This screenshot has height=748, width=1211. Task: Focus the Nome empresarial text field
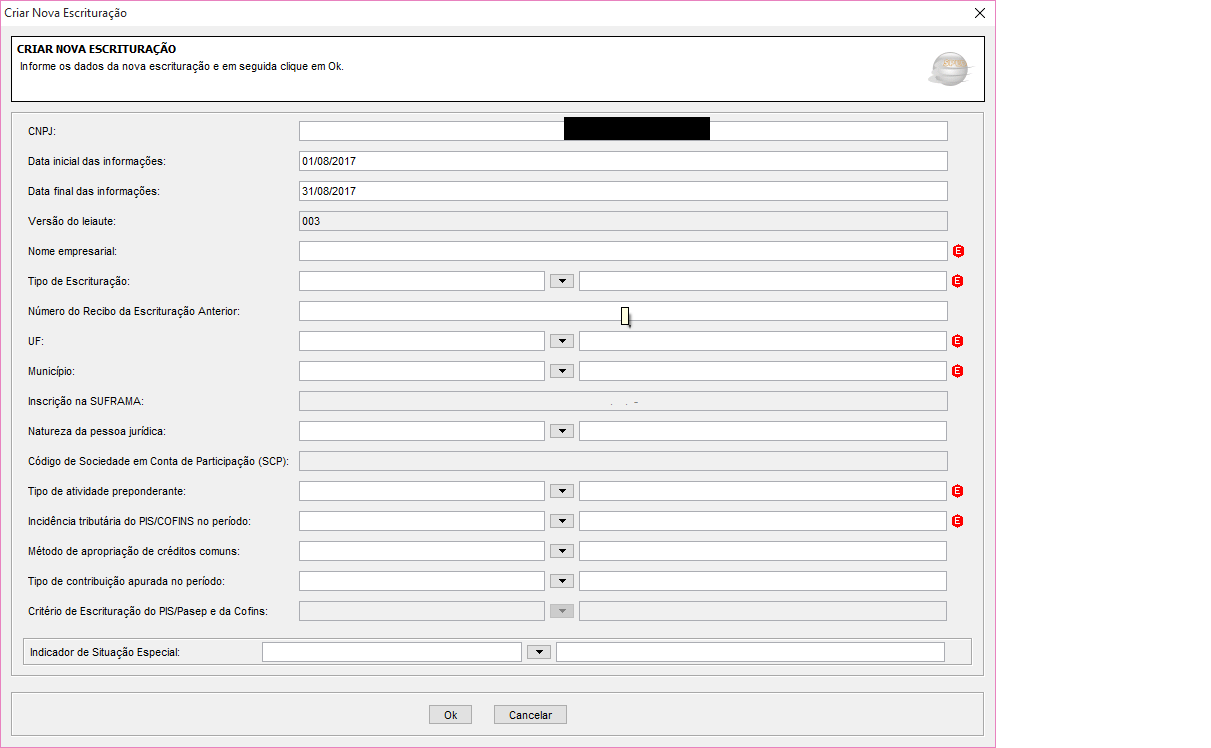click(622, 251)
